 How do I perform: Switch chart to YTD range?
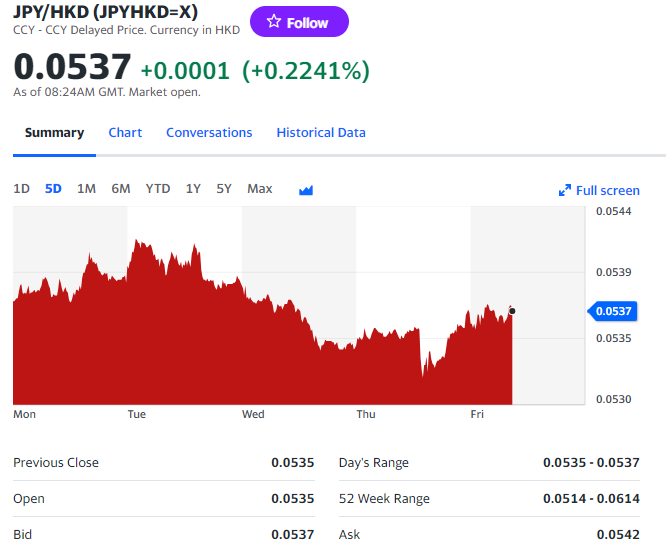coord(158,189)
